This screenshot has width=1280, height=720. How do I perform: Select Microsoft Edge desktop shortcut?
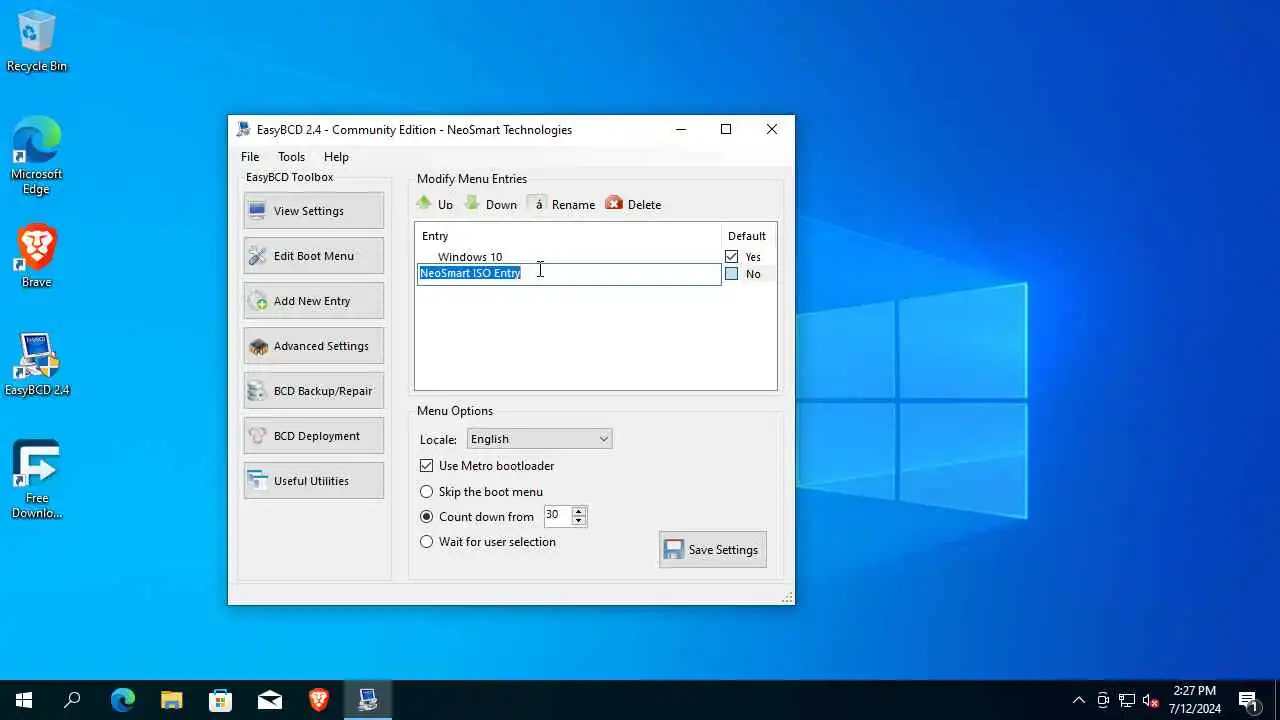point(37,156)
